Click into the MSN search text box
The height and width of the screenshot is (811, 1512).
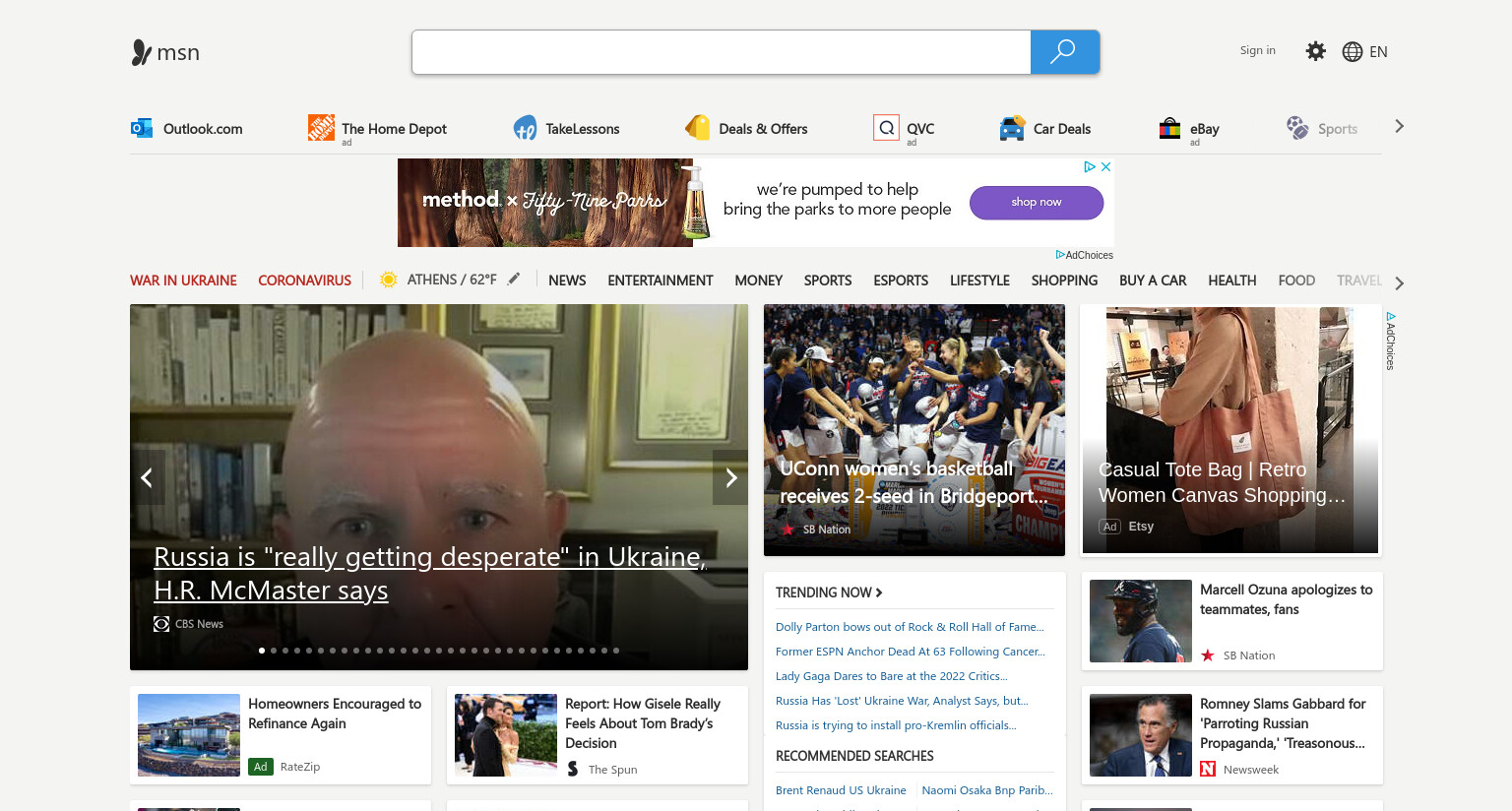pos(722,52)
